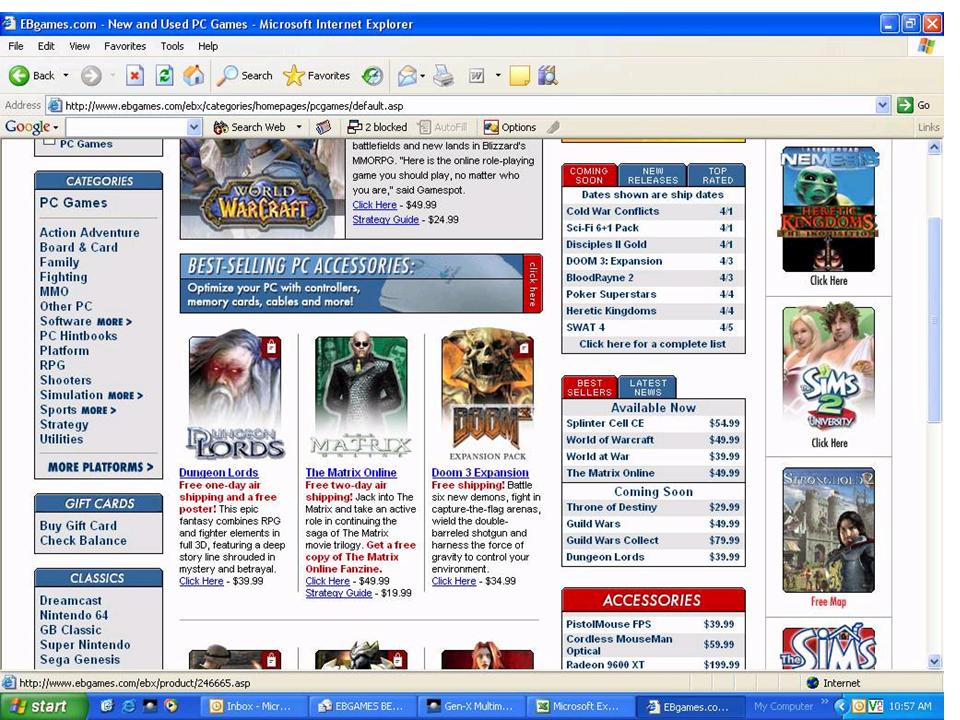
Task: Click the Edit with Word icon
Action: [x=476, y=75]
